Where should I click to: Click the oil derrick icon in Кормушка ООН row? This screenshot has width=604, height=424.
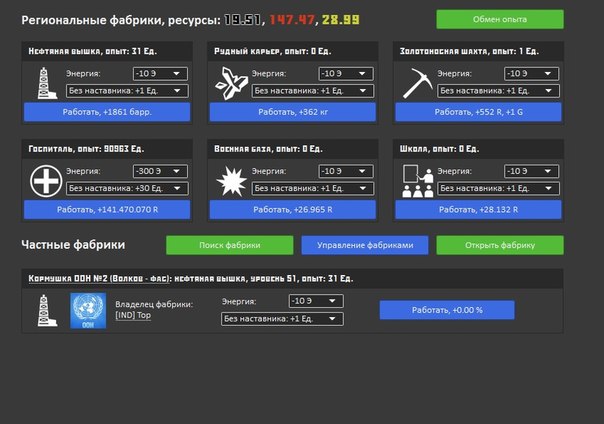click(47, 310)
